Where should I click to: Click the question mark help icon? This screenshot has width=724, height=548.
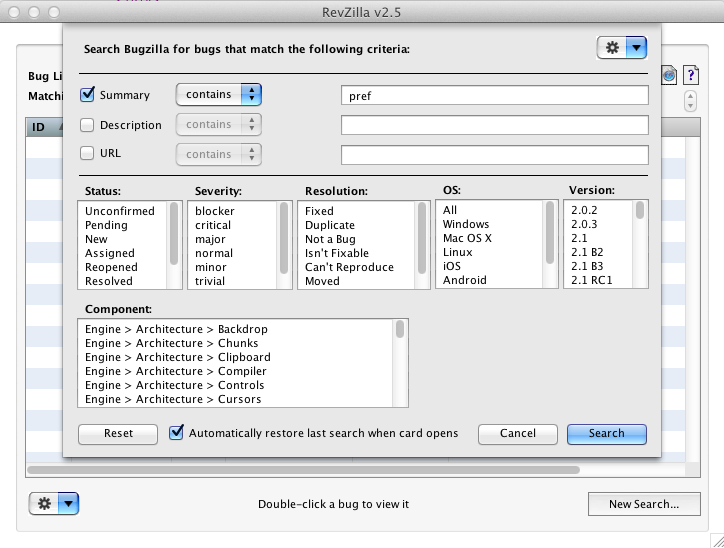pyautogui.click(x=690, y=76)
